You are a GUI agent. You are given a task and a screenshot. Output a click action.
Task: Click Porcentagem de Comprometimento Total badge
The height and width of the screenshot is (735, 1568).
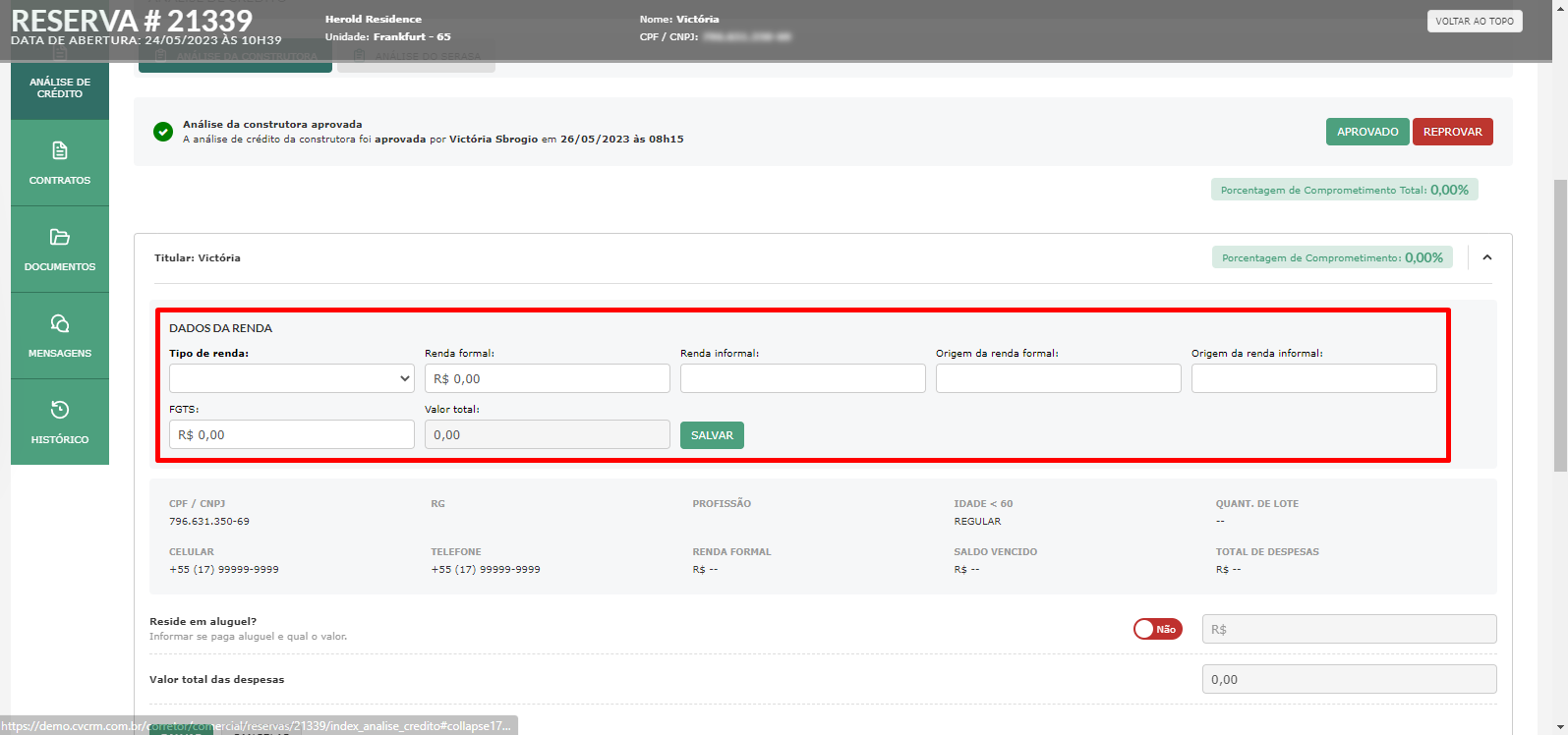pyautogui.click(x=1345, y=190)
